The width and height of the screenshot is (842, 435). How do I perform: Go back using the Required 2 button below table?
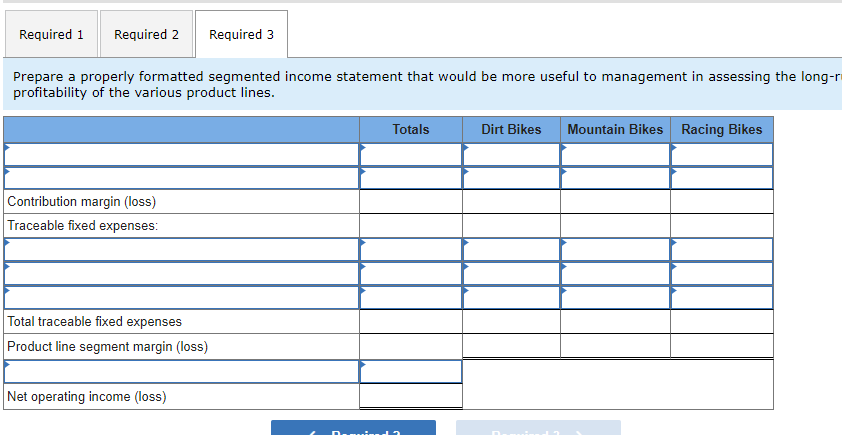point(353,428)
